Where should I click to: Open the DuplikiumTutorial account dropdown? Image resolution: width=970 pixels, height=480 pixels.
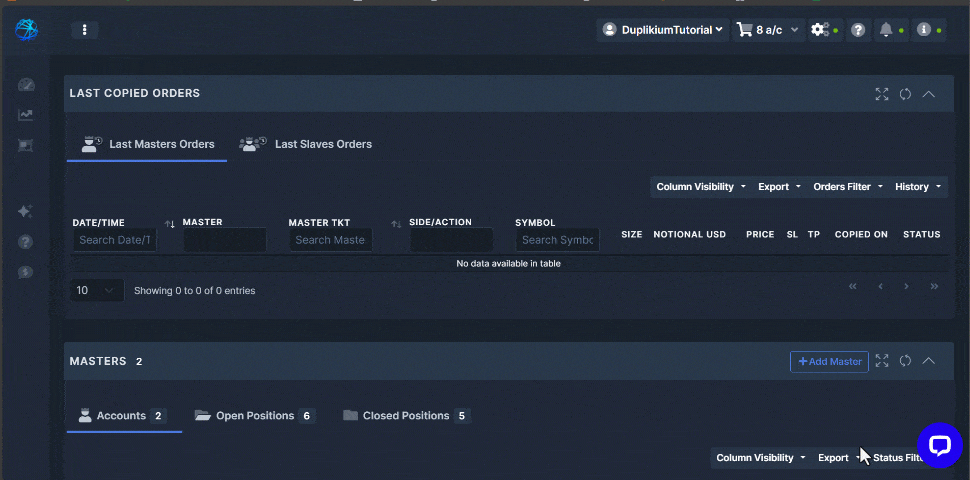pyautogui.click(x=662, y=30)
